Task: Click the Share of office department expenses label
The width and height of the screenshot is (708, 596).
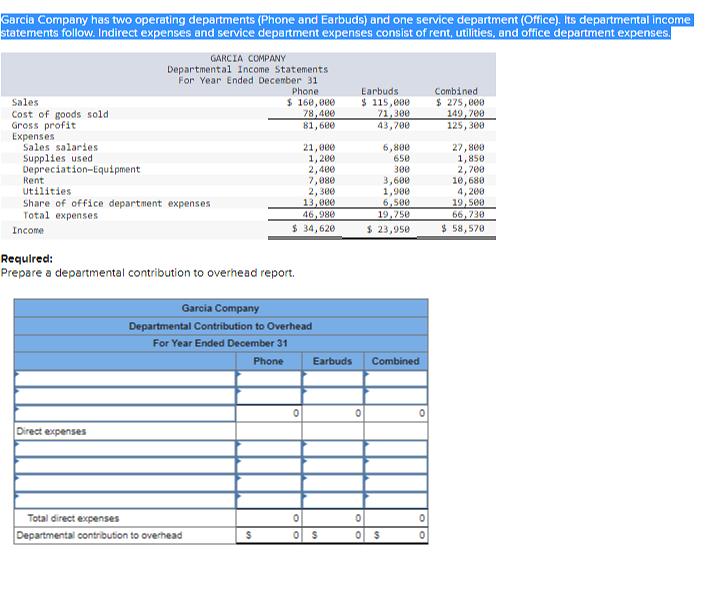Action: pyautogui.click(x=117, y=203)
